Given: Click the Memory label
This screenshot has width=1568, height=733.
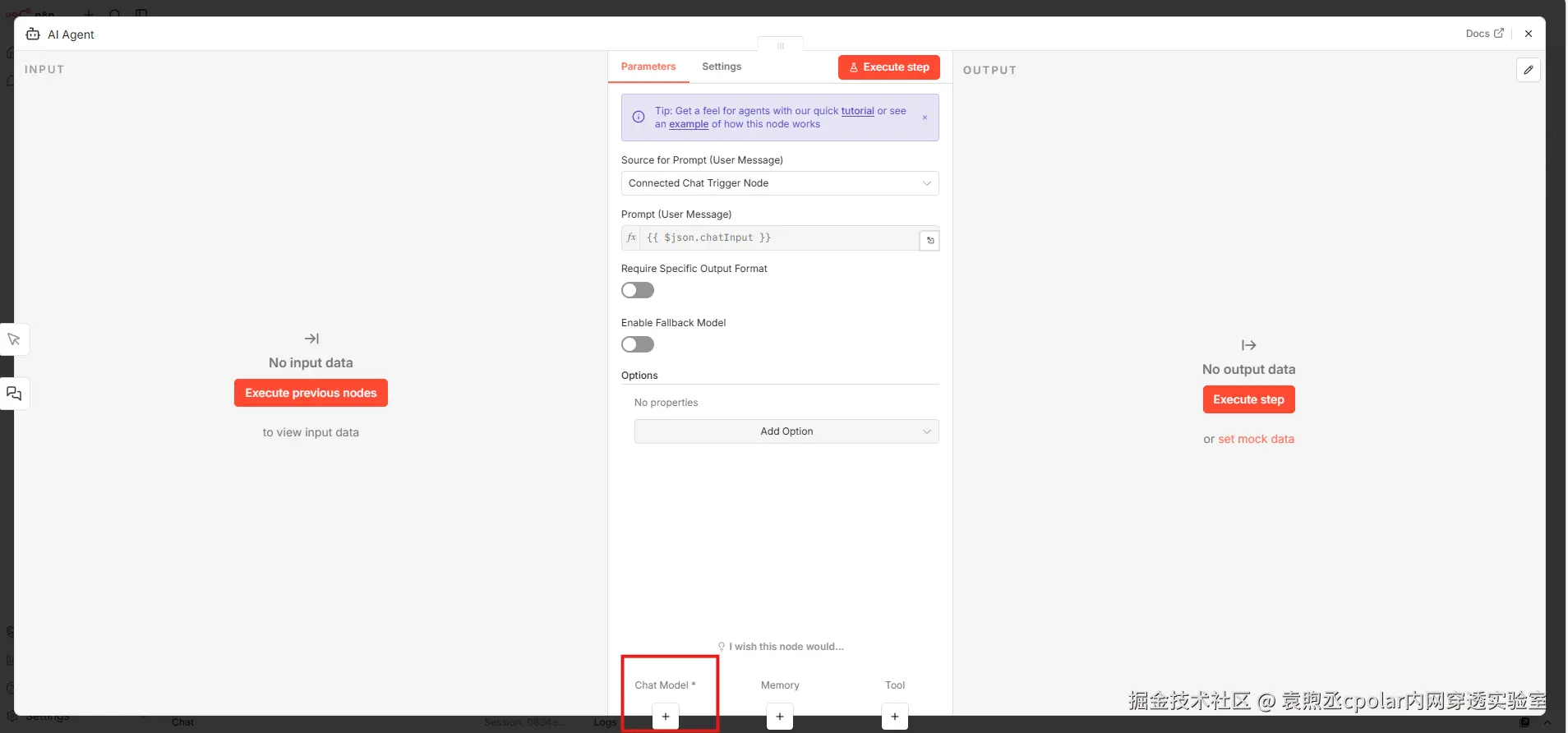Looking at the screenshot, I should [780, 685].
